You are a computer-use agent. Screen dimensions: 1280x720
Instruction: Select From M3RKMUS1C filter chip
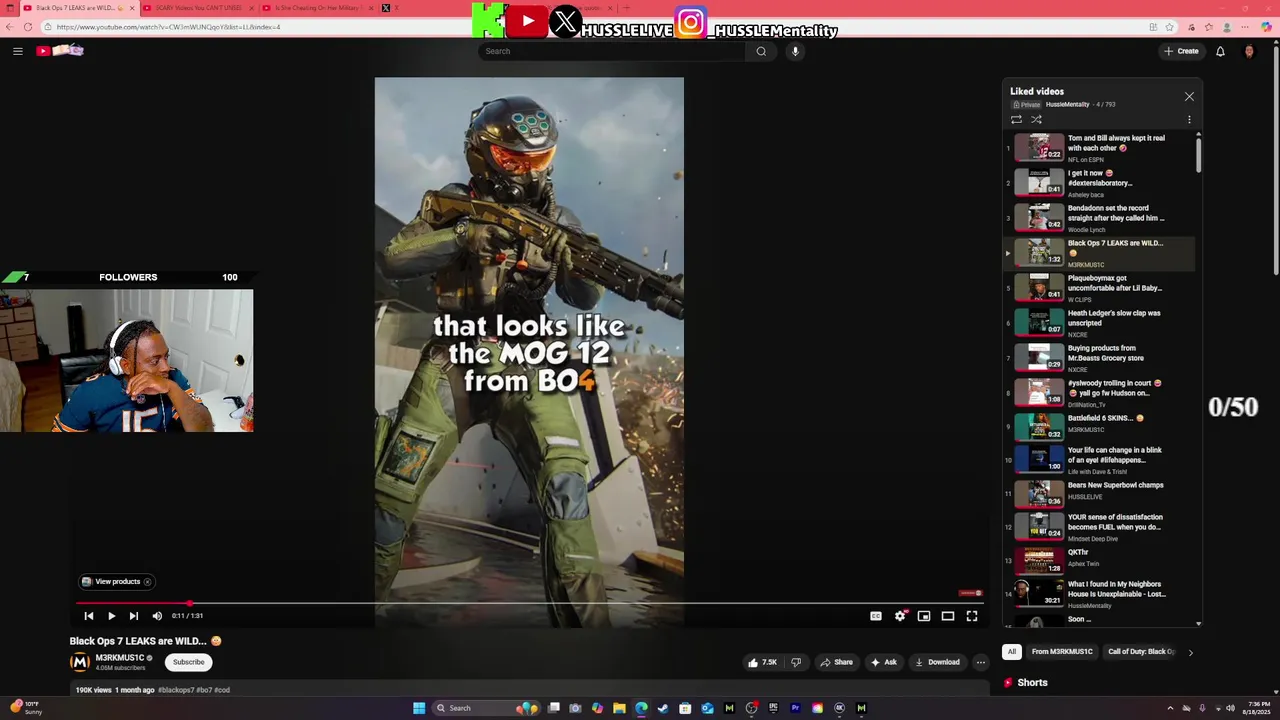1062,652
